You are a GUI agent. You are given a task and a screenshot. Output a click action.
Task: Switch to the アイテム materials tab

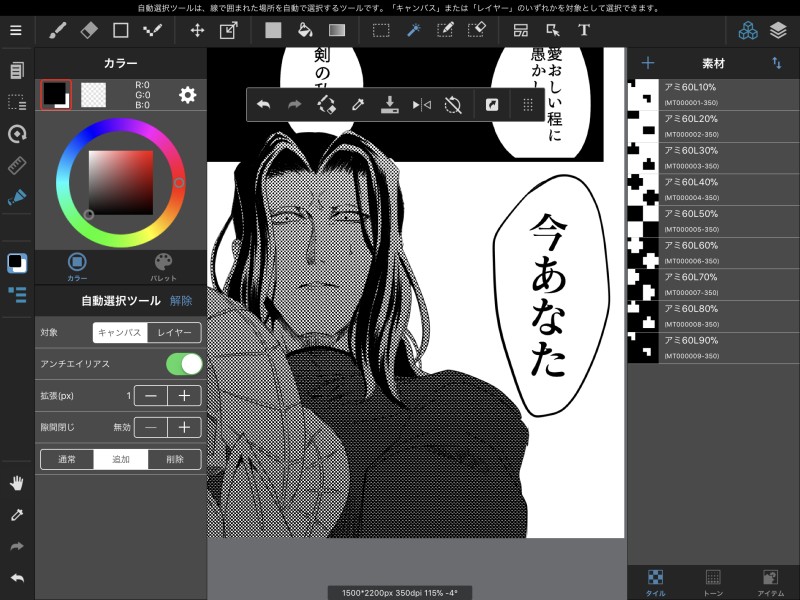click(770, 583)
